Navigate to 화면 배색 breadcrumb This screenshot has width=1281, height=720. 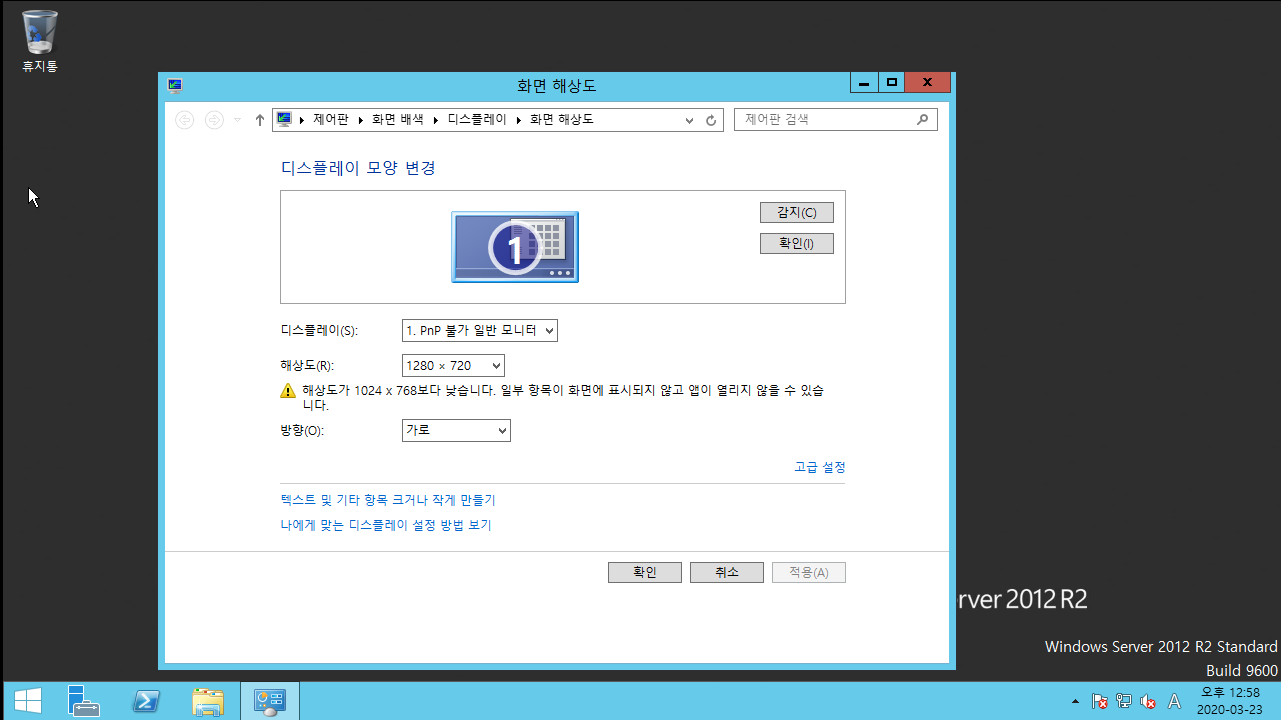click(397, 120)
